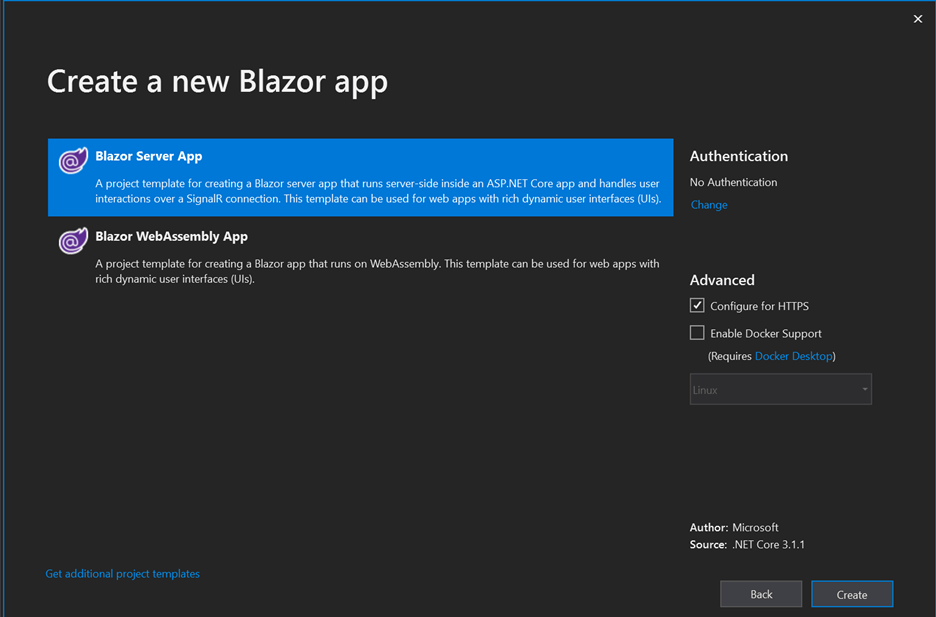
Task: Click the Blazor Server App description text
Action: click(x=377, y=191)
